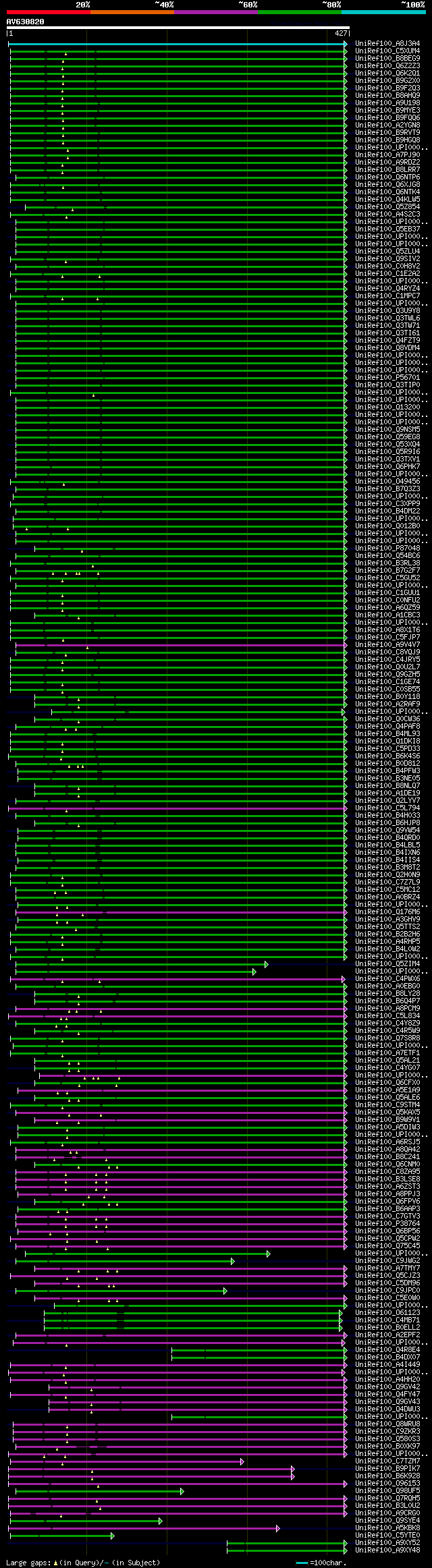The image size is (432, 1568).
Task: Select the UniRef100_B9MYE3 label
Action: click(387, 111)
